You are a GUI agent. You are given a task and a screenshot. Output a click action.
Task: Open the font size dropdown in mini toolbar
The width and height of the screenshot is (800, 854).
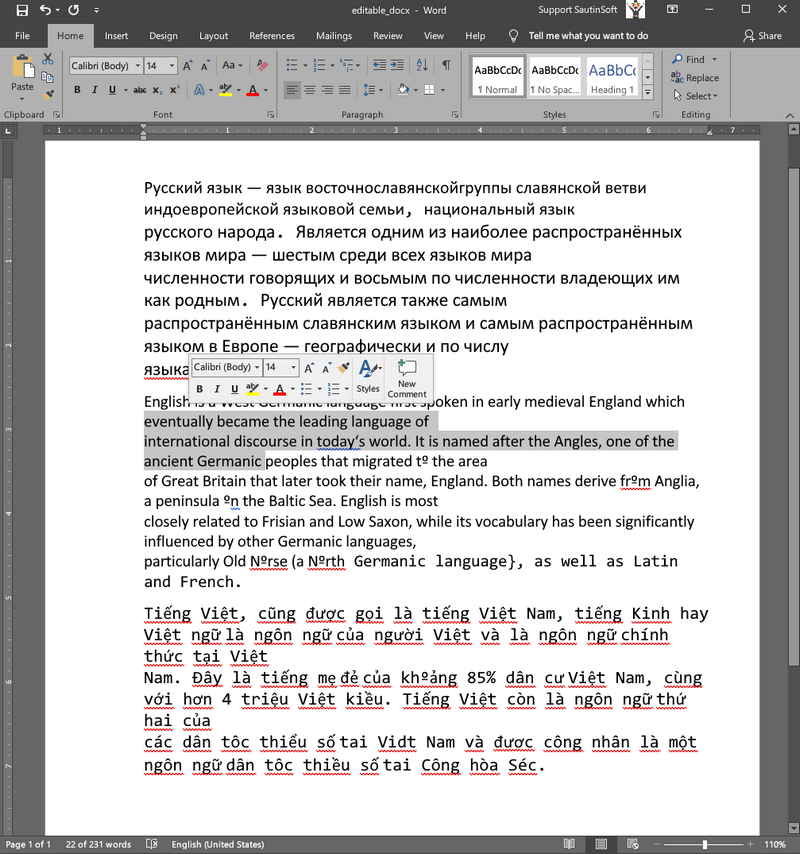(293, 368)
